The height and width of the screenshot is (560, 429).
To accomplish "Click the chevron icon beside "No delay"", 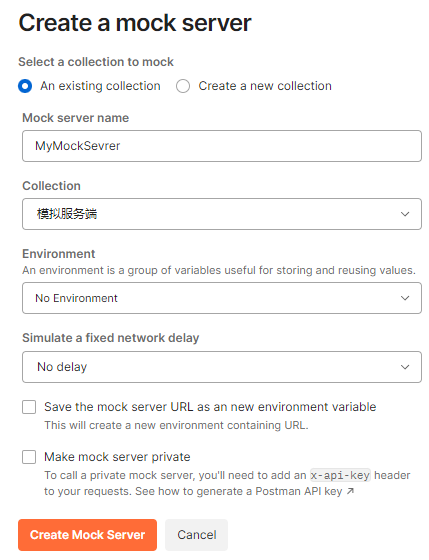I will tap(405, 367).
